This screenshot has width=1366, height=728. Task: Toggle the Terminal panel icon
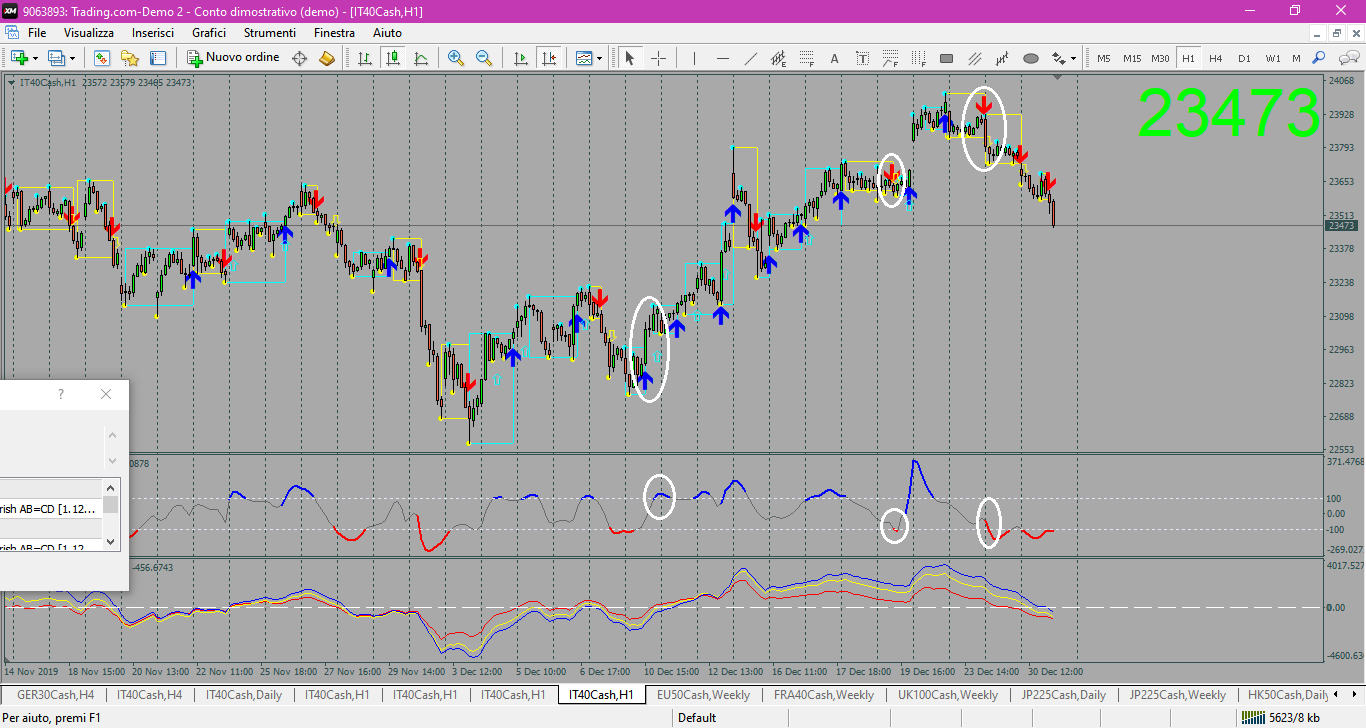coord(157,58)
